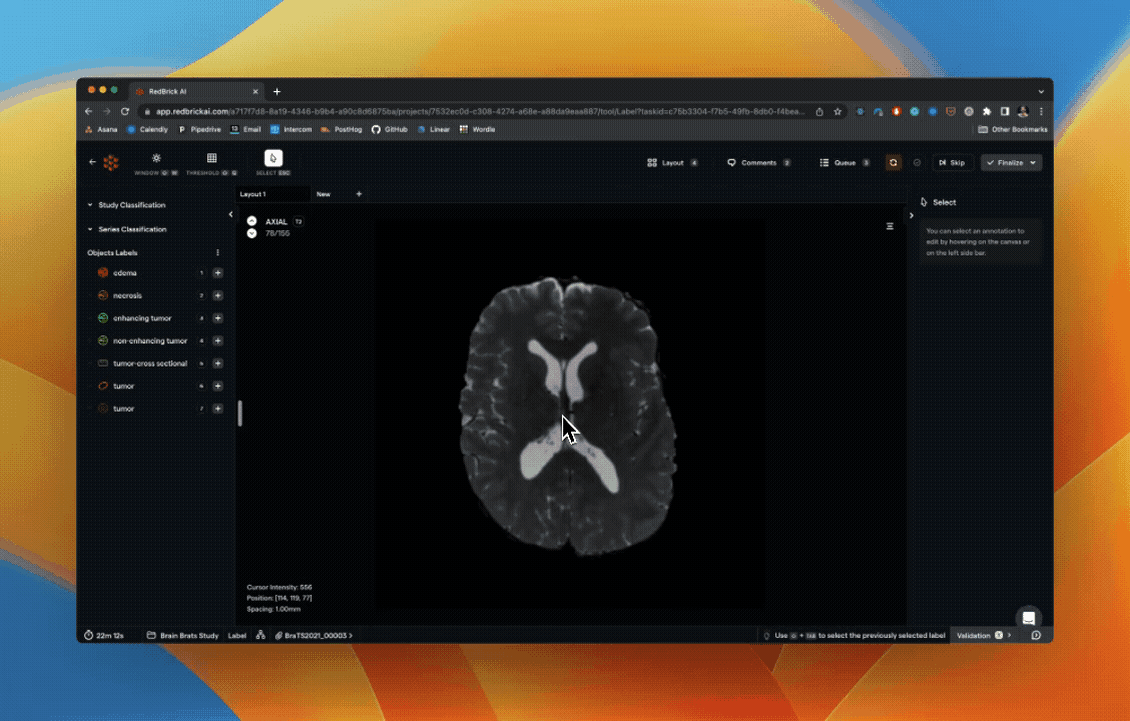Select the Window level tool
This screenshot has height=721, width=1130.
pos(156,159)
